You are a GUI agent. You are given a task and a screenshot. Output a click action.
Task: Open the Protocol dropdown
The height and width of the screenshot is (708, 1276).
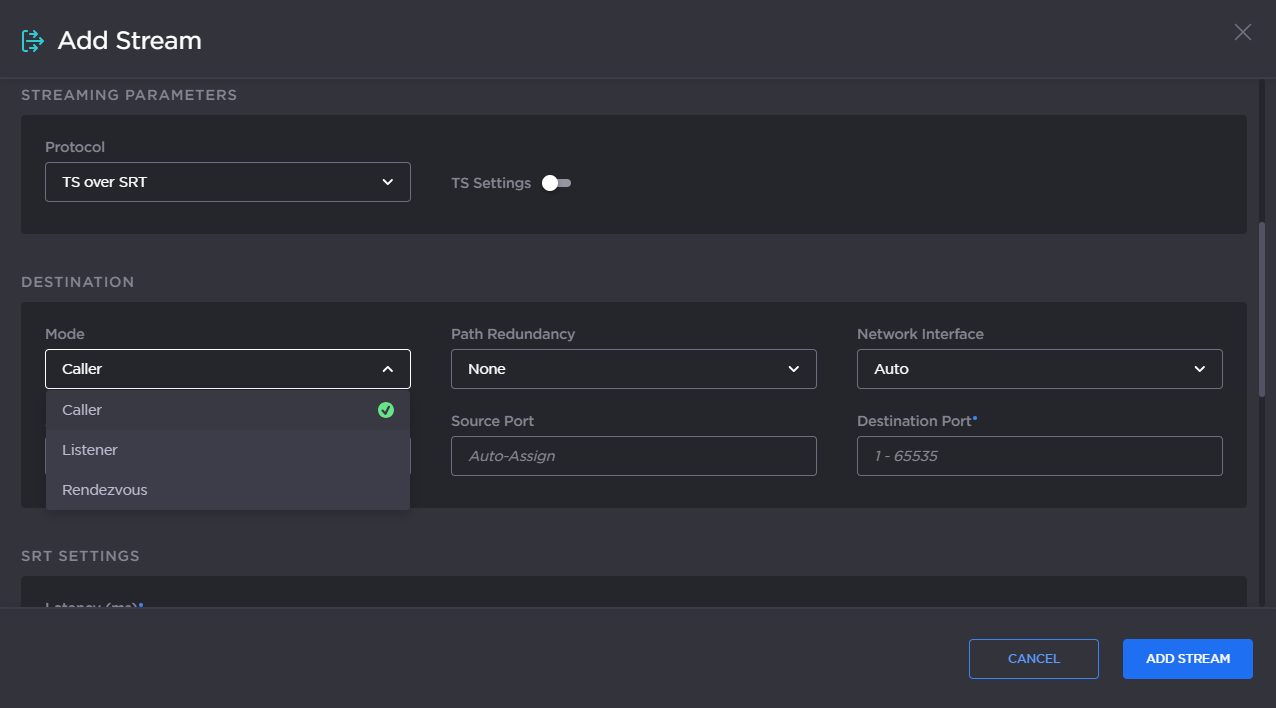227,182
